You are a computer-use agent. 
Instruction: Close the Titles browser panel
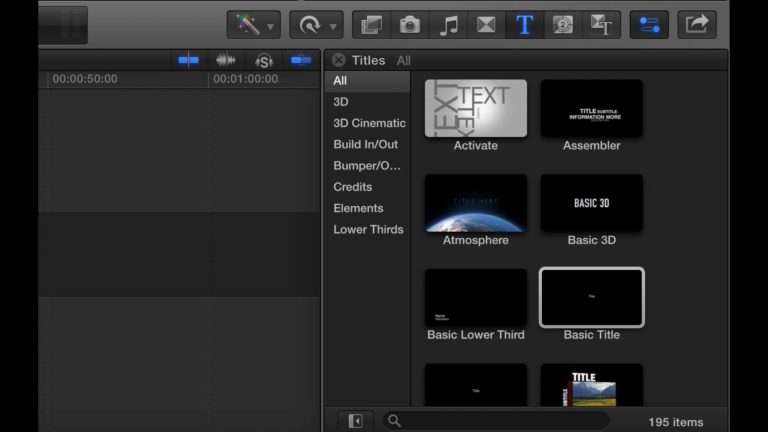(x=339, y=60)
